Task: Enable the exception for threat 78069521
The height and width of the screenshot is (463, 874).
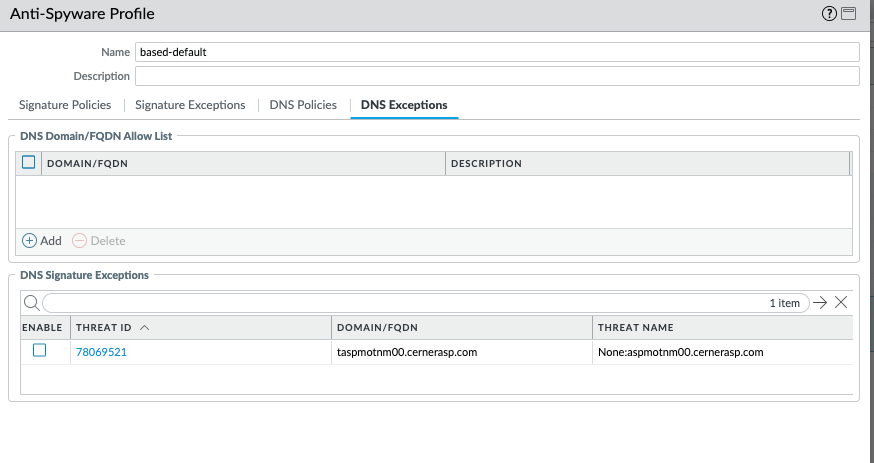Action: point(40,351)
